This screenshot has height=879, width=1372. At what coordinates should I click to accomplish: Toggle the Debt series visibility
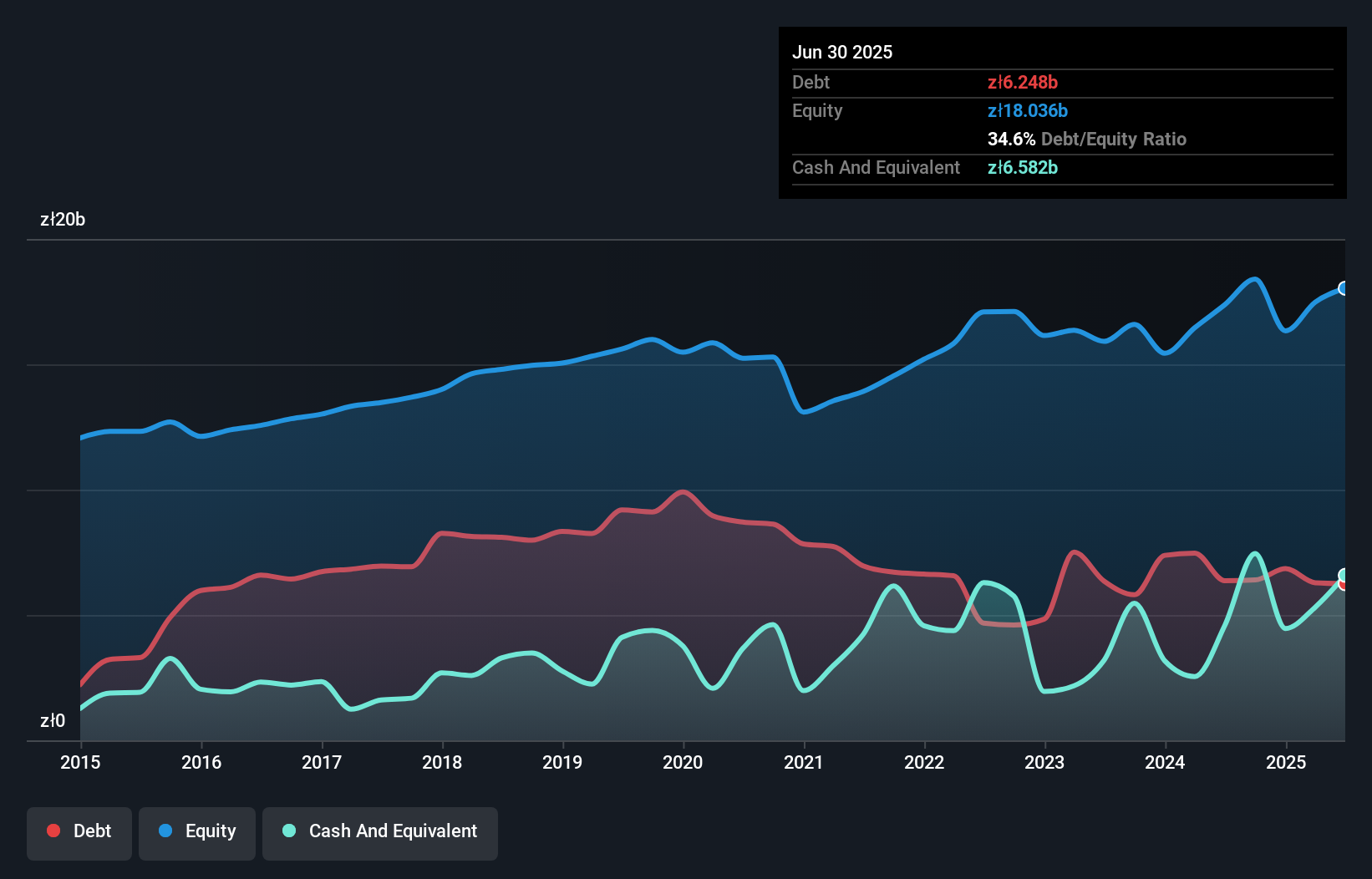point(79,831)
